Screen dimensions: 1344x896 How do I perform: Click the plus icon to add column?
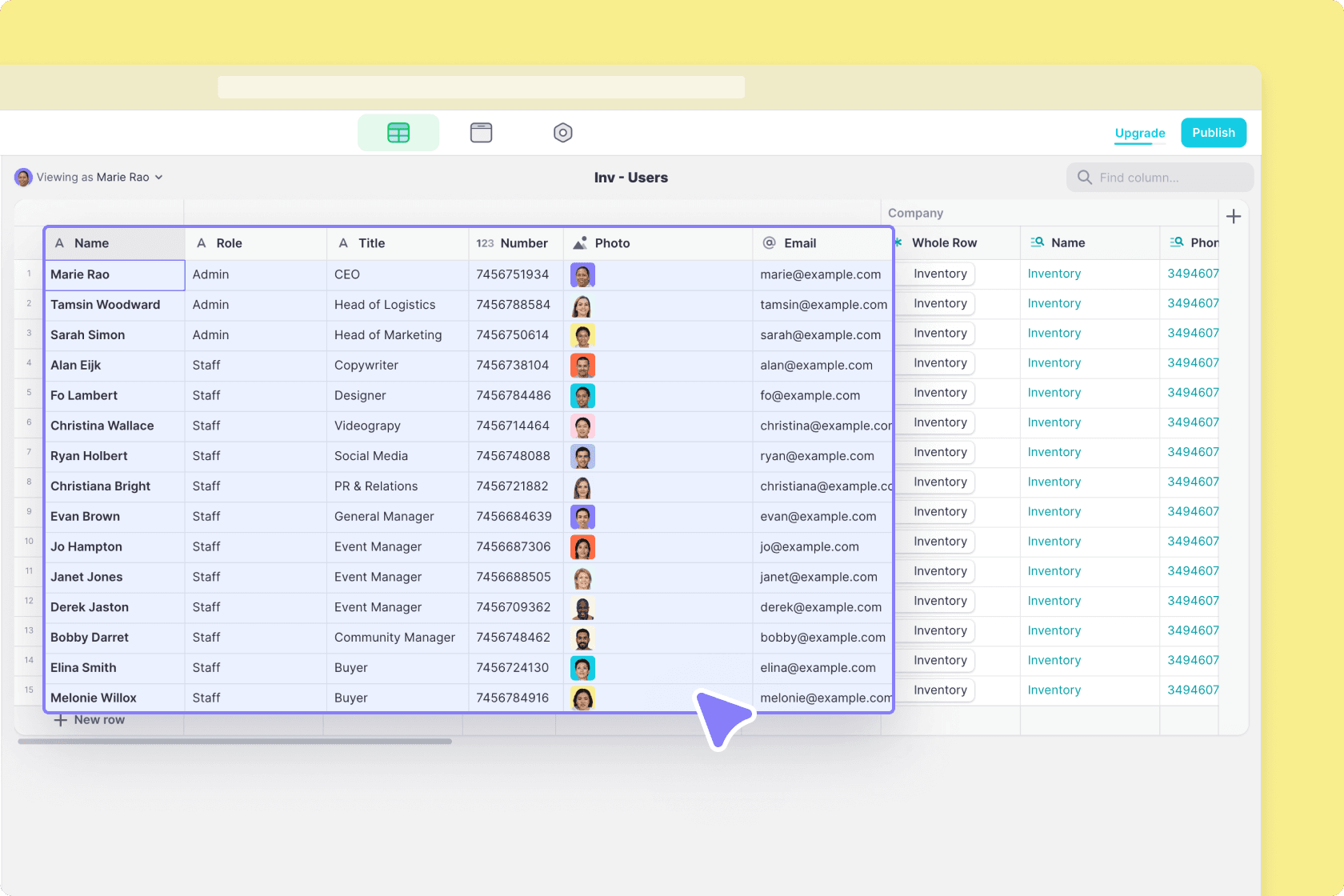tap(1233, 216)
